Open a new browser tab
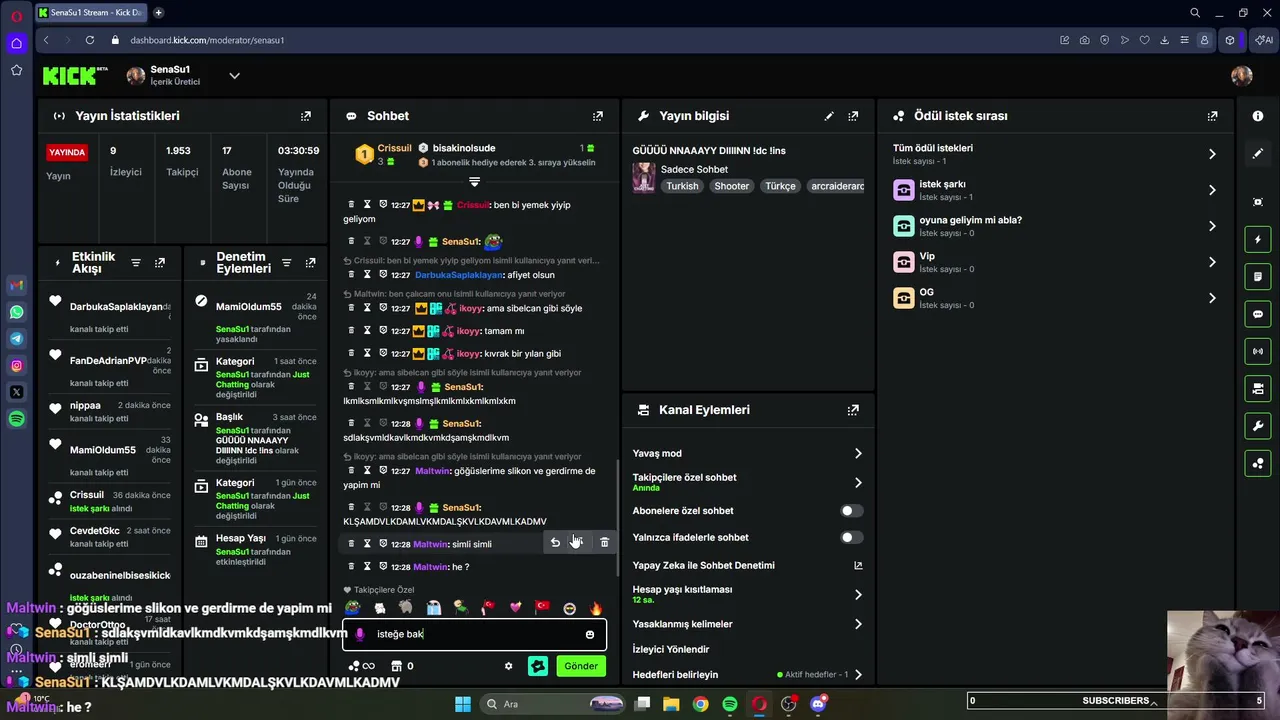The height and width of the screenshot is (720, 1280). pyautogui.click(x=158, y=13)
